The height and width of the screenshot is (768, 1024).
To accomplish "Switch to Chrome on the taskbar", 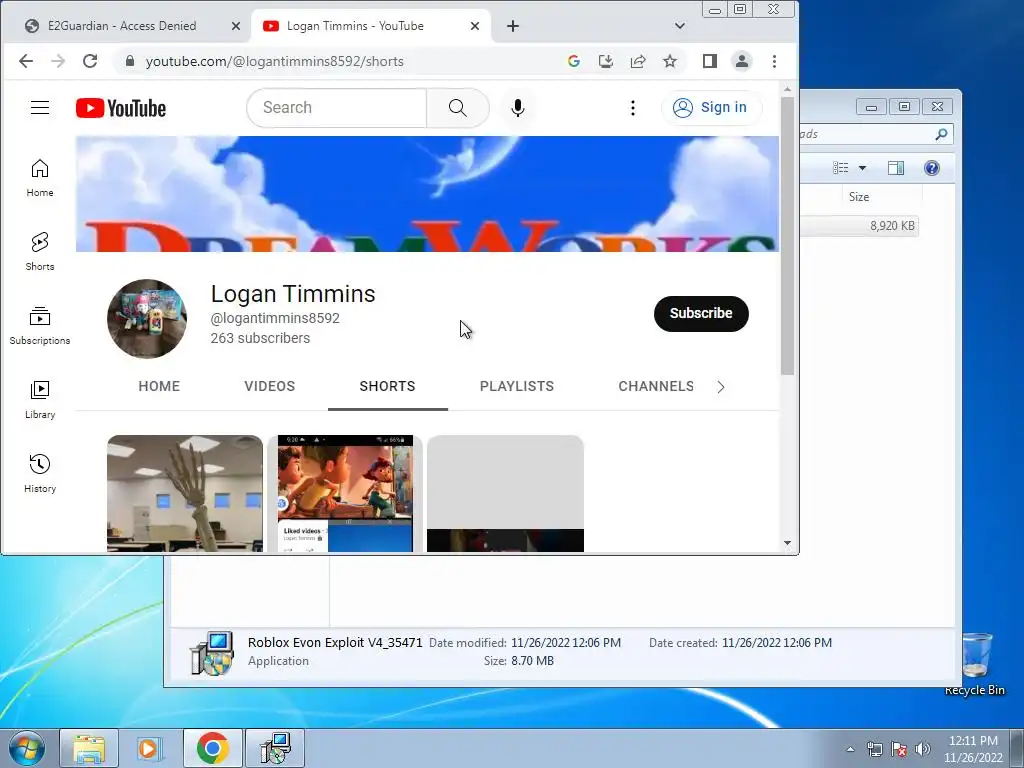I will 213,748.
